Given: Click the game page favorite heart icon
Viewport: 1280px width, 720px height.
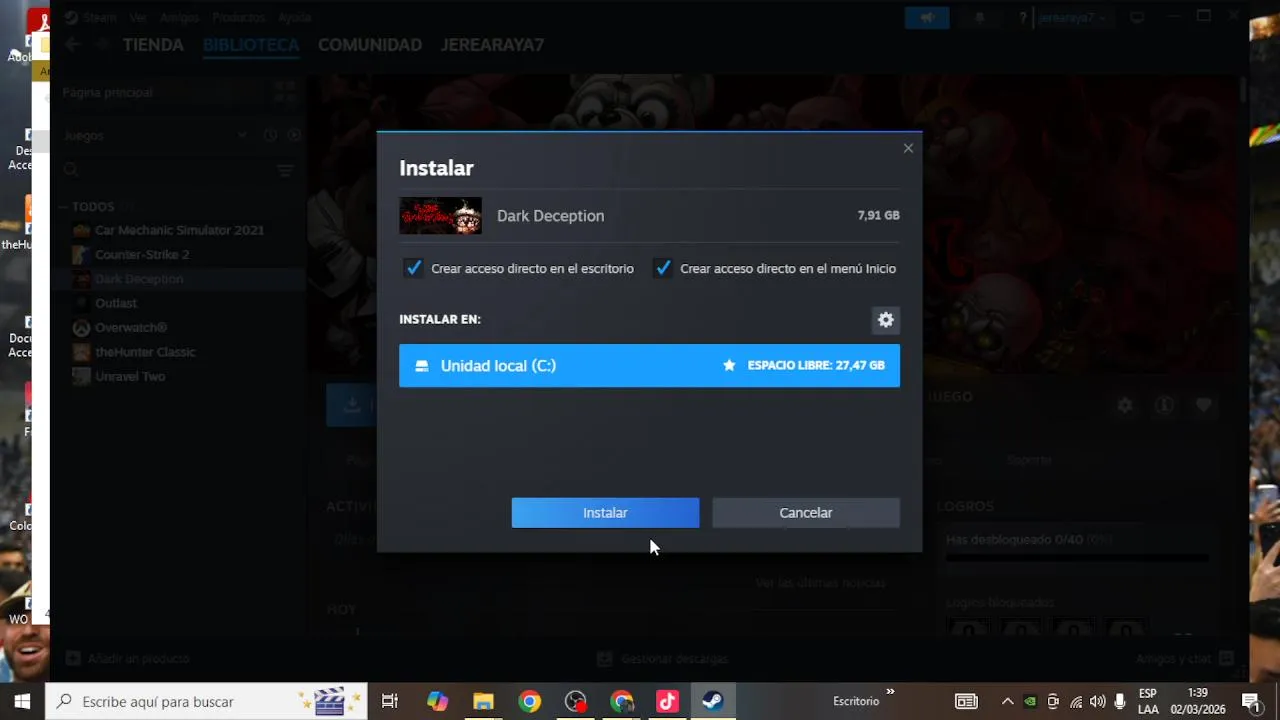Looking at the screenshot, I should point(1203,405).
